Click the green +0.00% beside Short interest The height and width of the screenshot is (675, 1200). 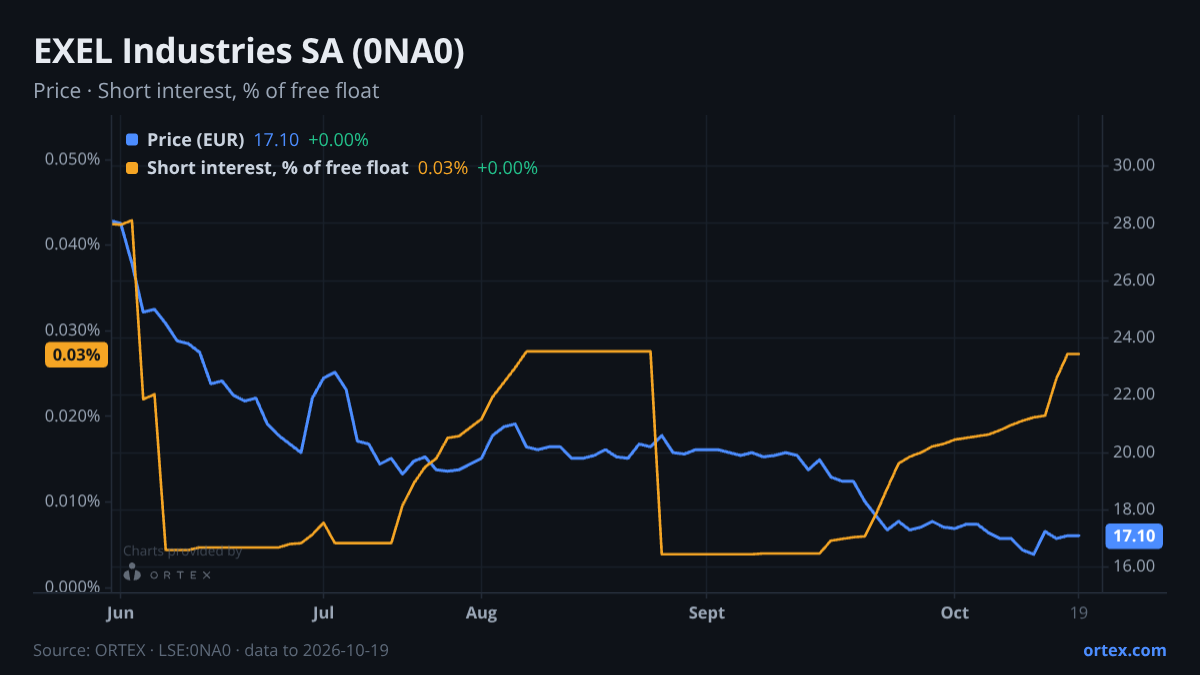[508, 168]
